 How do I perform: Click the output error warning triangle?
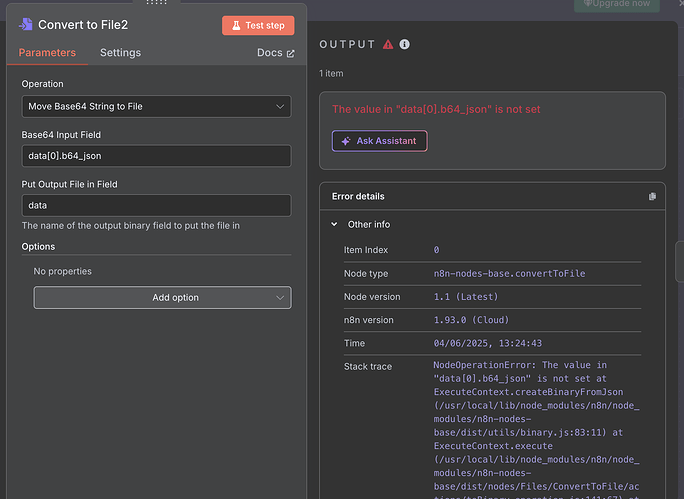(388, 44)
